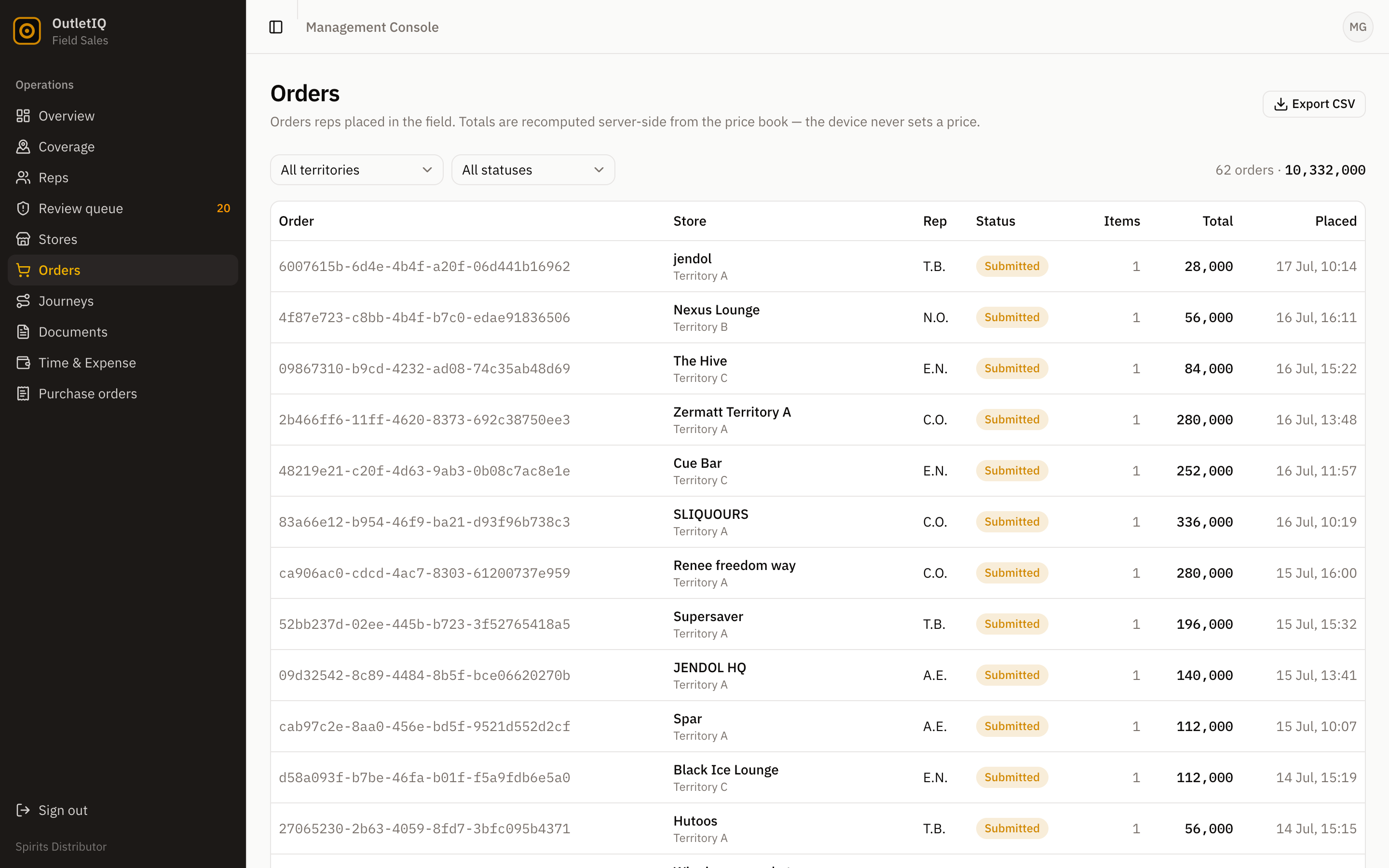This screenshot has width=1389, height=868.
Task: Click the Orders cart icon
Action: point(23,271)
